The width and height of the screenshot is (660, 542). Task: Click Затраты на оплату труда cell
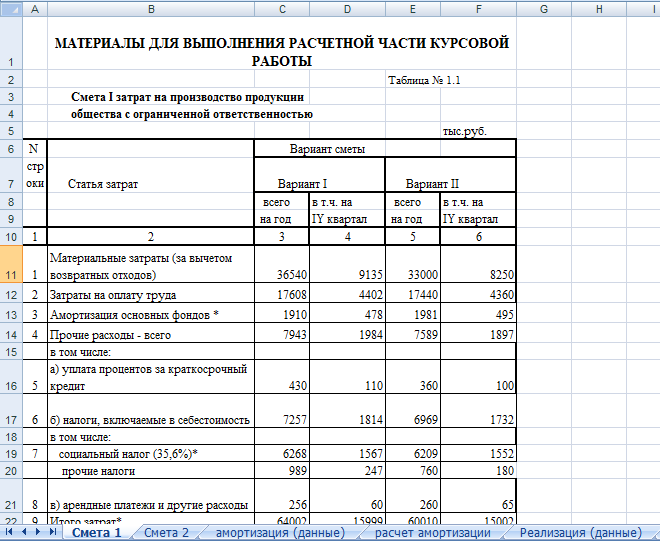(x=151, y=293)
